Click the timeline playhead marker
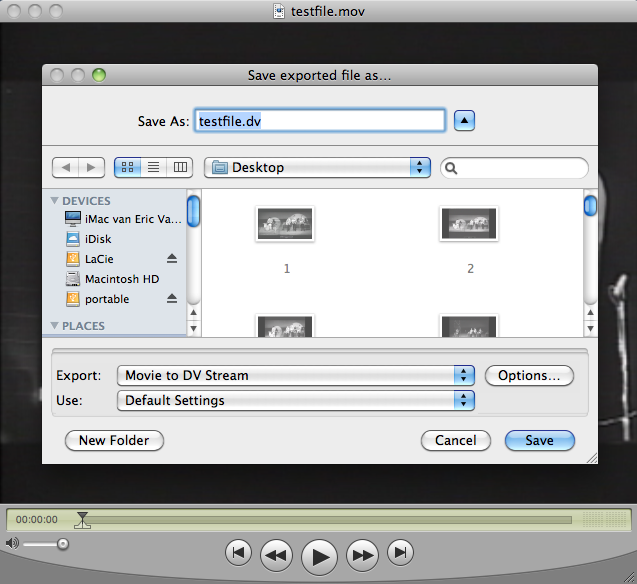637x584 pixels. click(82, 520)
